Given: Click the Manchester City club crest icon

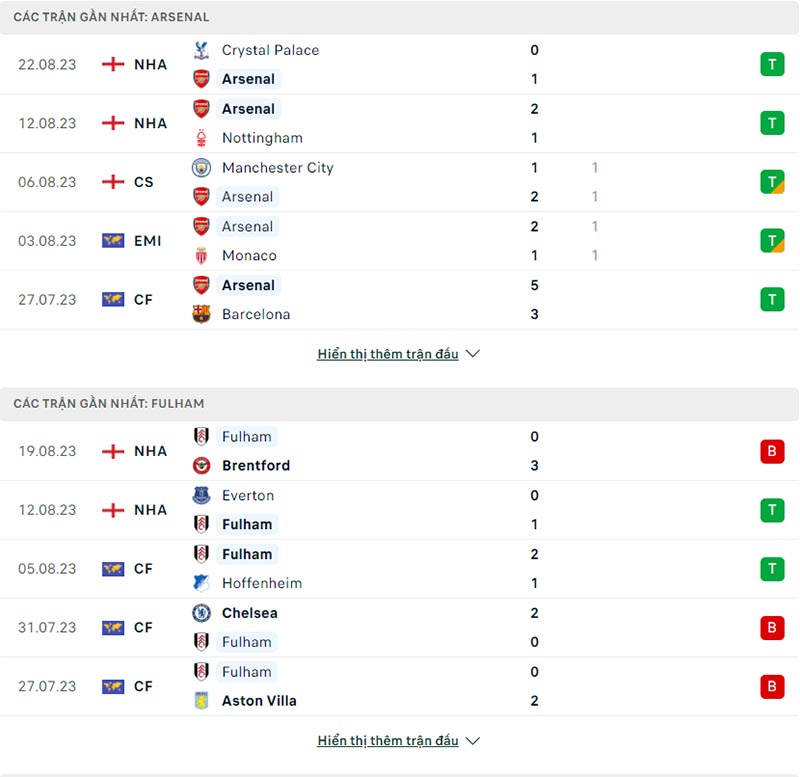Looking at the screenshot, I should (202, 168).
